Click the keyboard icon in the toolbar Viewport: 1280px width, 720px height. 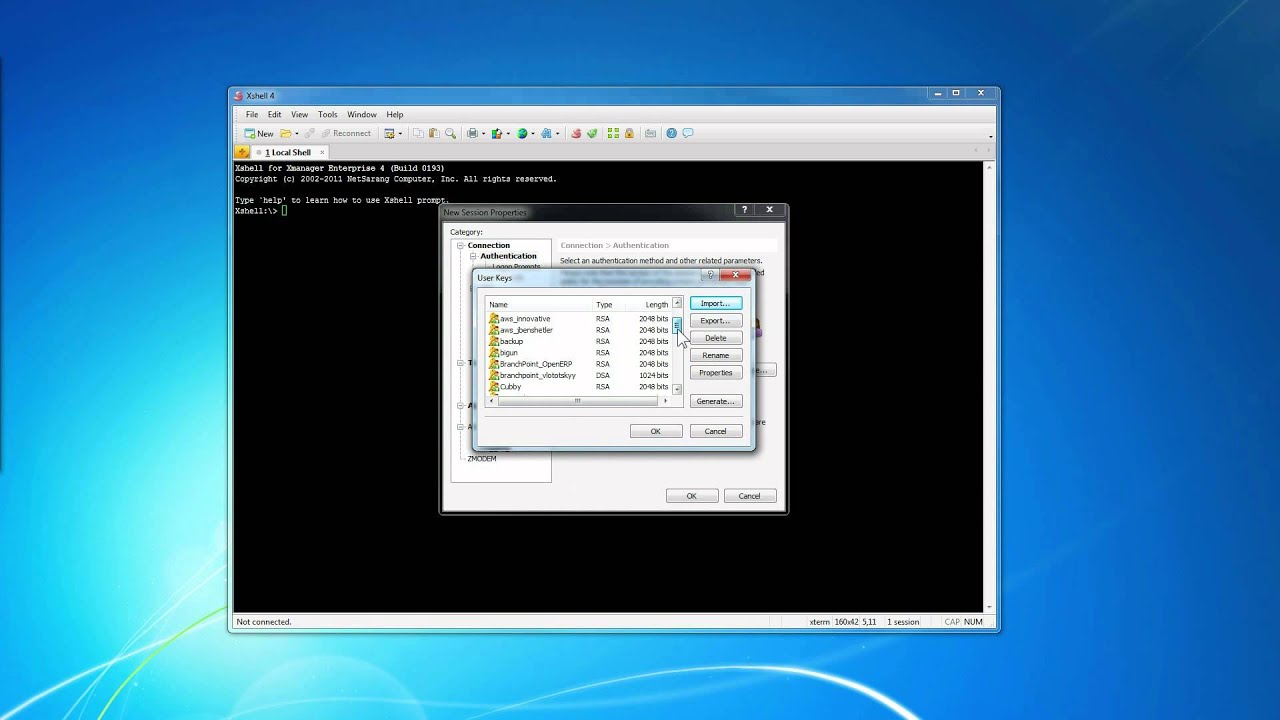[x=650, y=133]
